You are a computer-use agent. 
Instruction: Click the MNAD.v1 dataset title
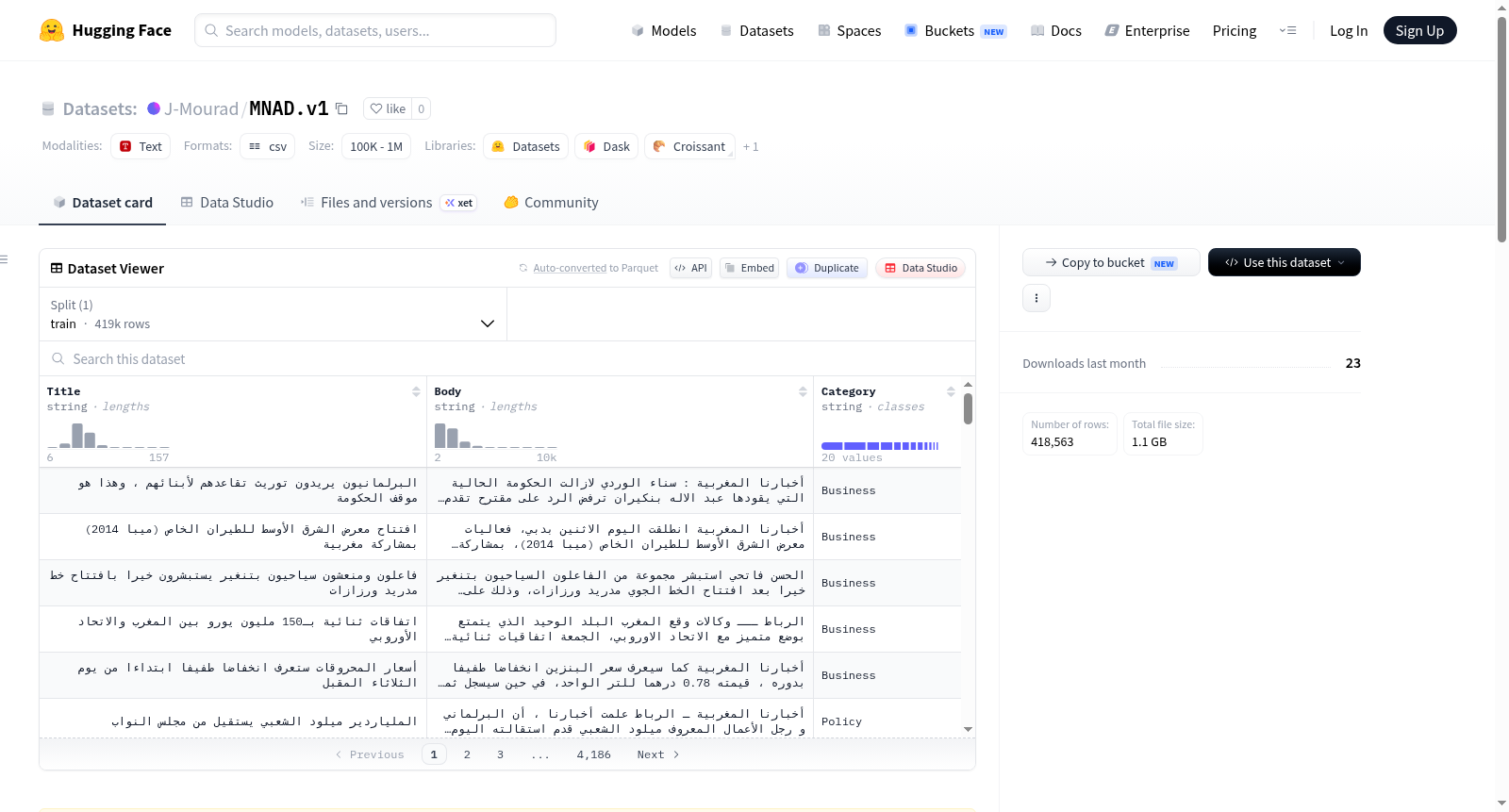pyautogui.click(x=289, y=108)
